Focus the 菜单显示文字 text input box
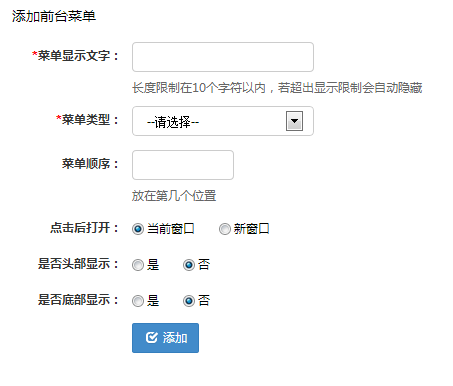Viewport: 453px width, 386px height. [223, 57]
